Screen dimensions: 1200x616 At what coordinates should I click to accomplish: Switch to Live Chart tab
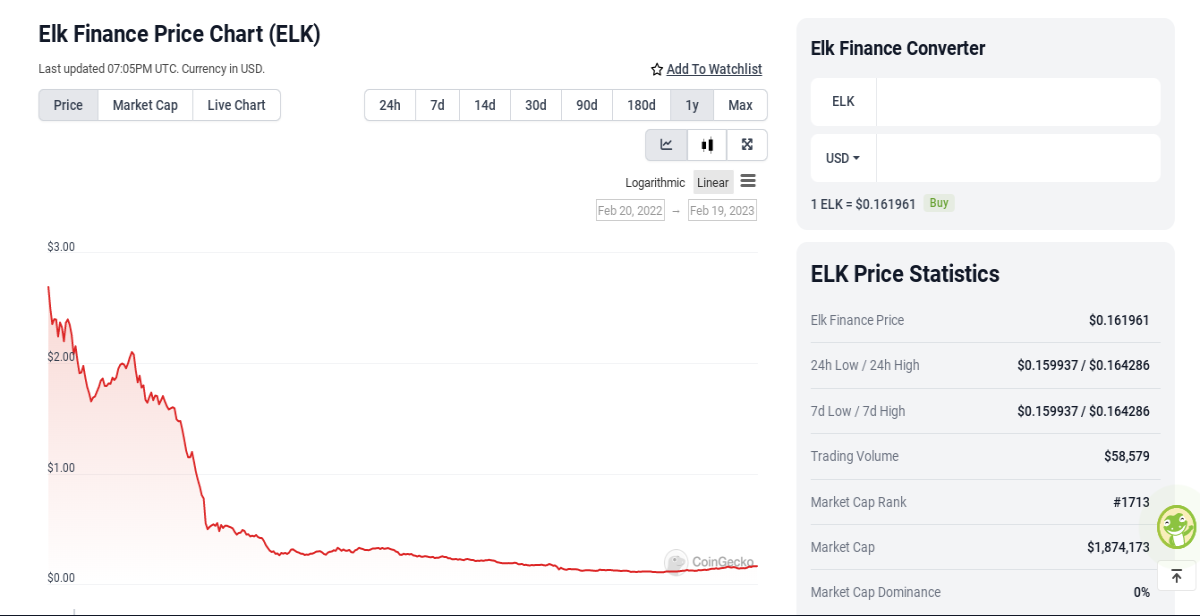[237, 105]
